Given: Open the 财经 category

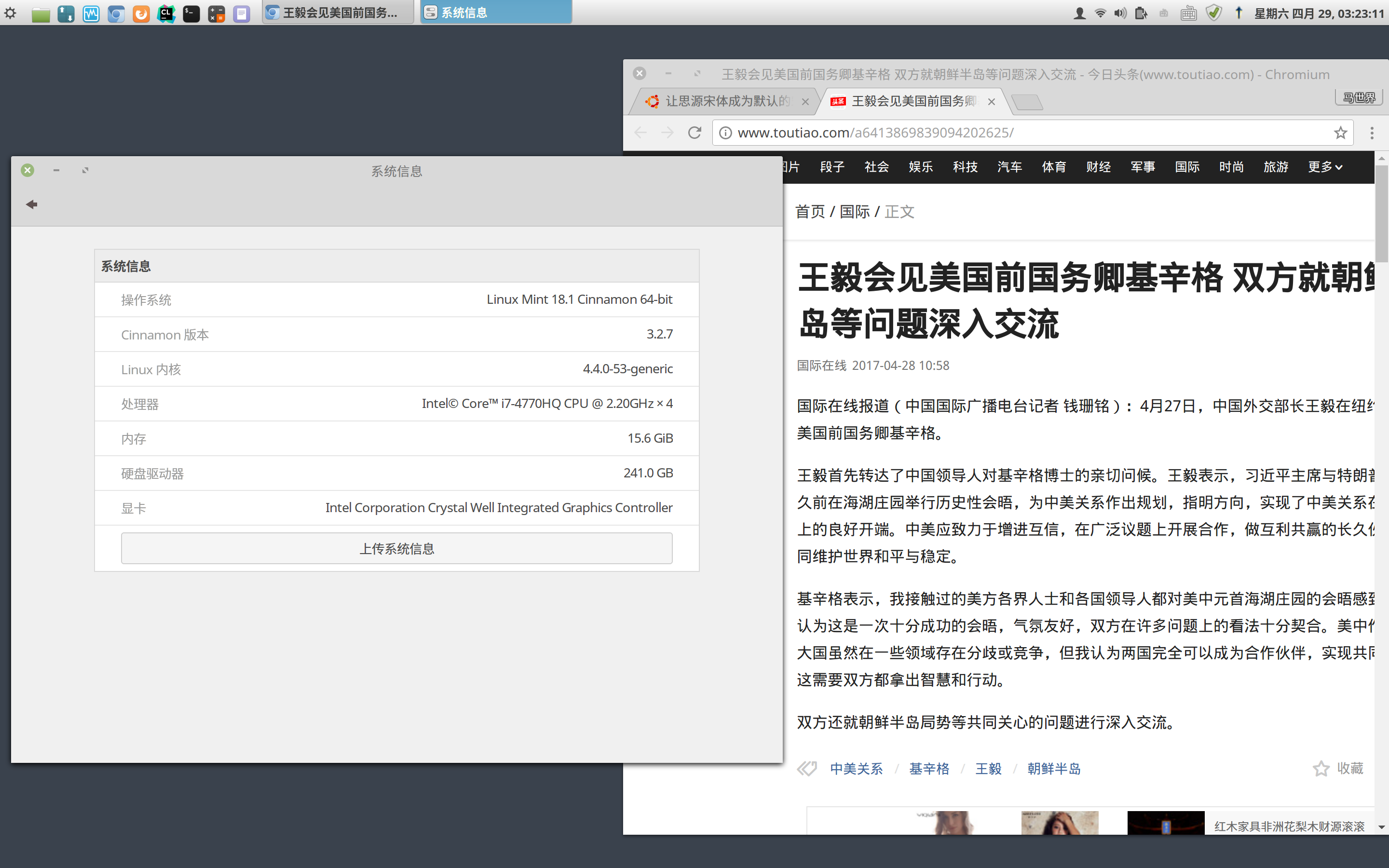Looking at the screenshot, I should (x=1098, y=166).
